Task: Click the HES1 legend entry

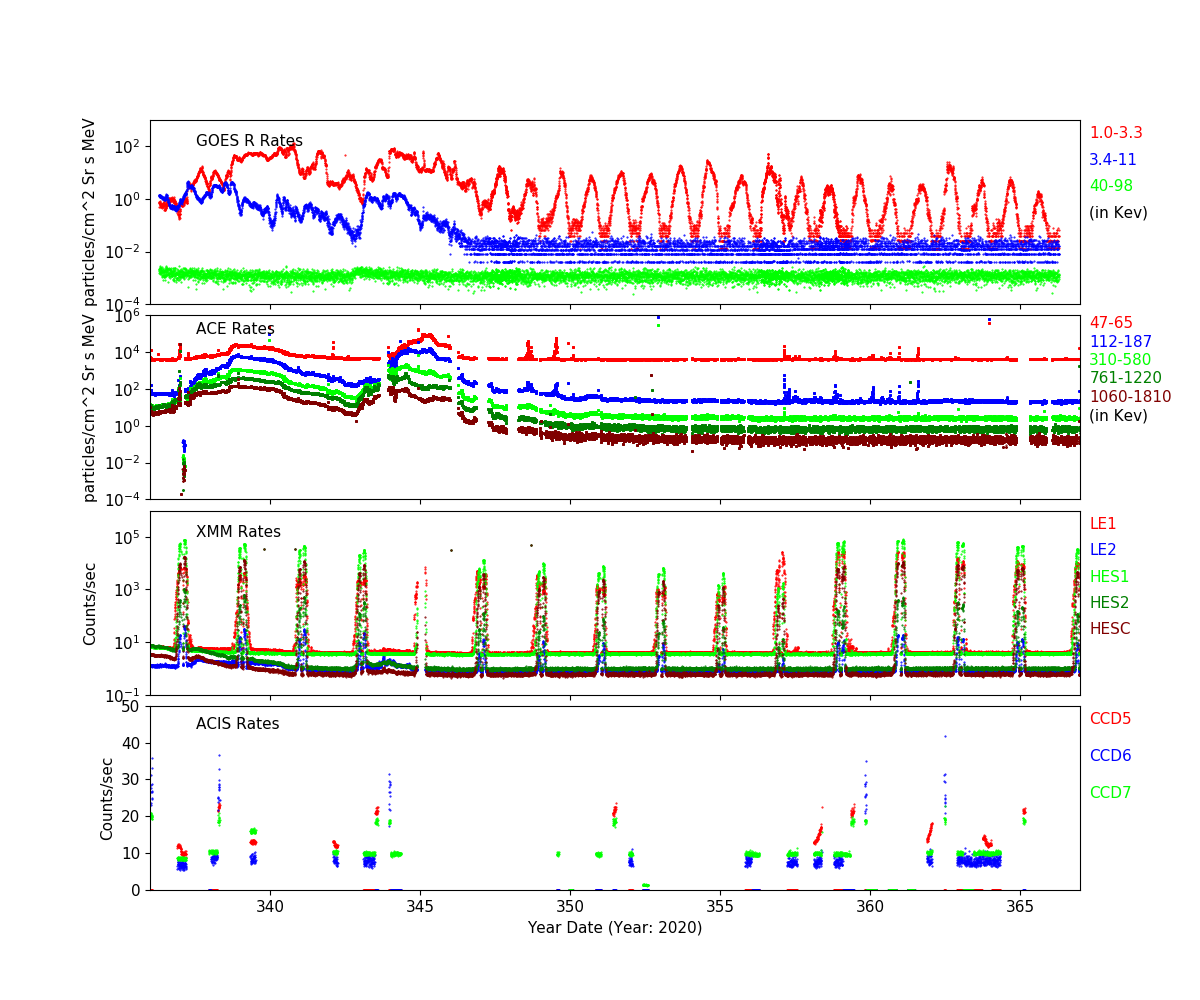Action: [1109, 577]
